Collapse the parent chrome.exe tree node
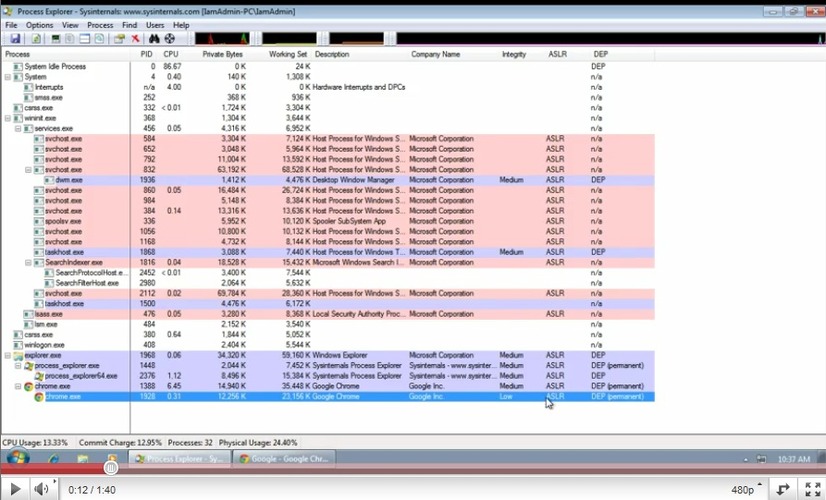 [18, 386]
